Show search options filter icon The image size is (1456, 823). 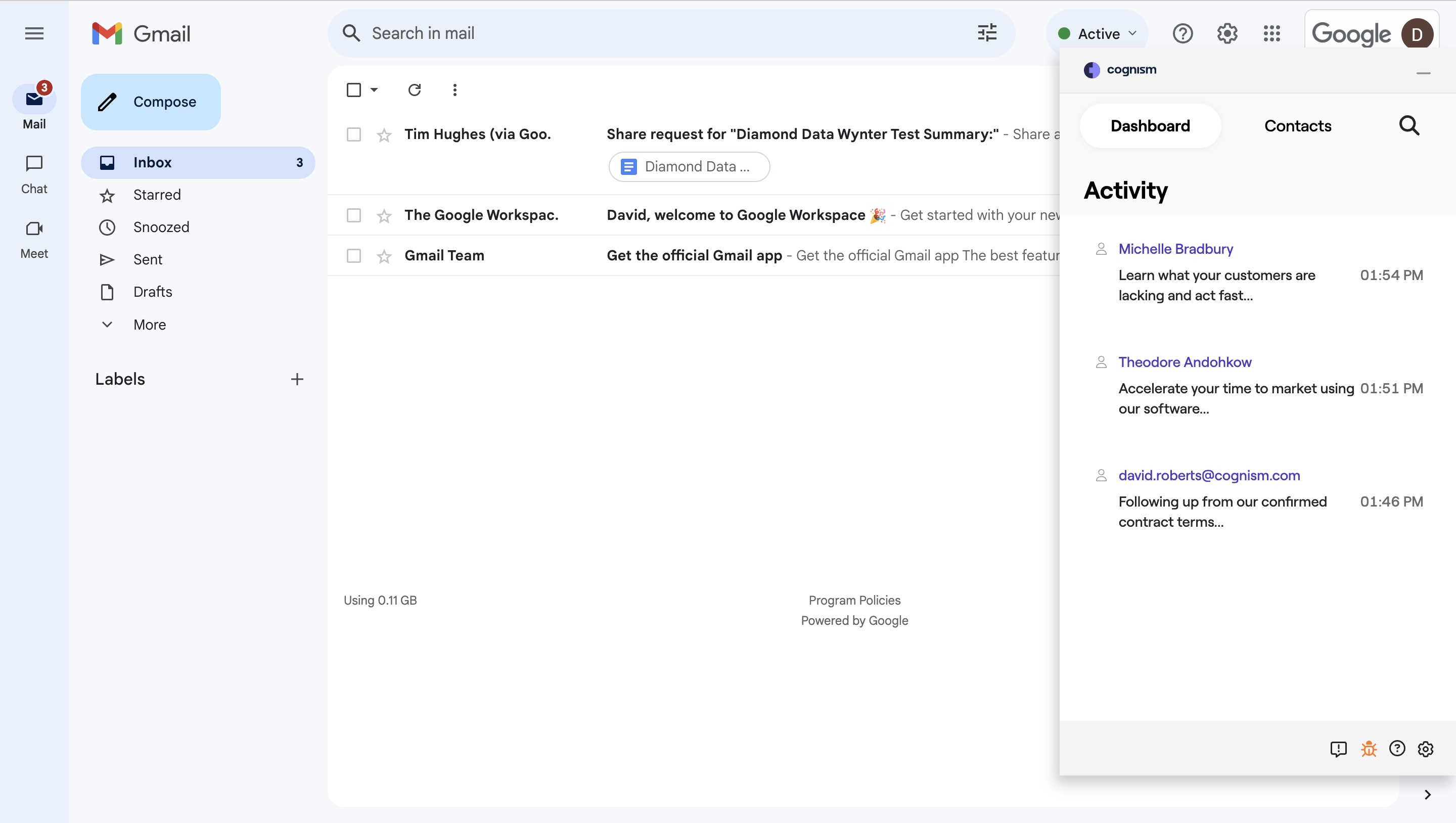point(987,33)
